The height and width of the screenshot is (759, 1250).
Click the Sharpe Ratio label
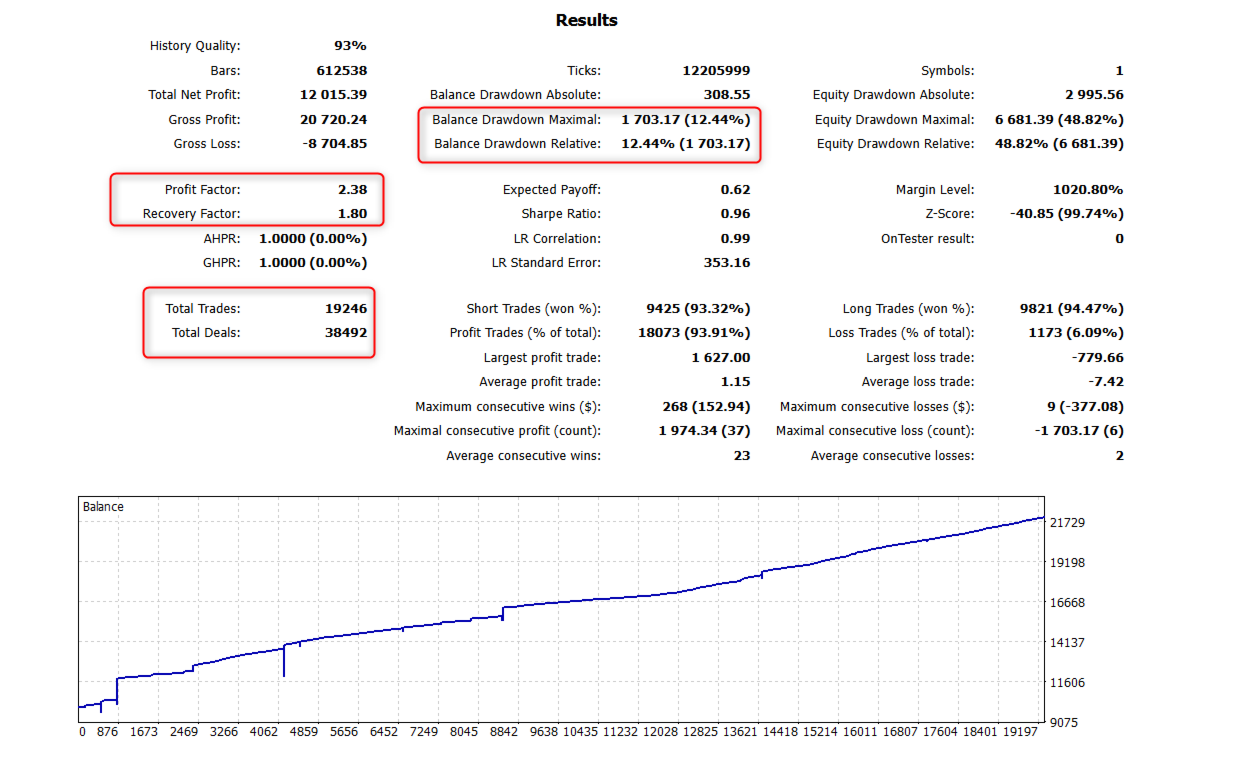tap(561, 214)
